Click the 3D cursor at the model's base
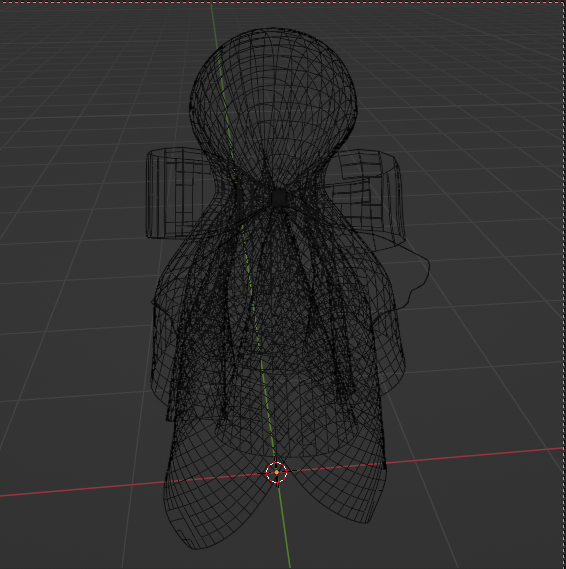Viewport: 566px width, 569px height. (276, 472)
